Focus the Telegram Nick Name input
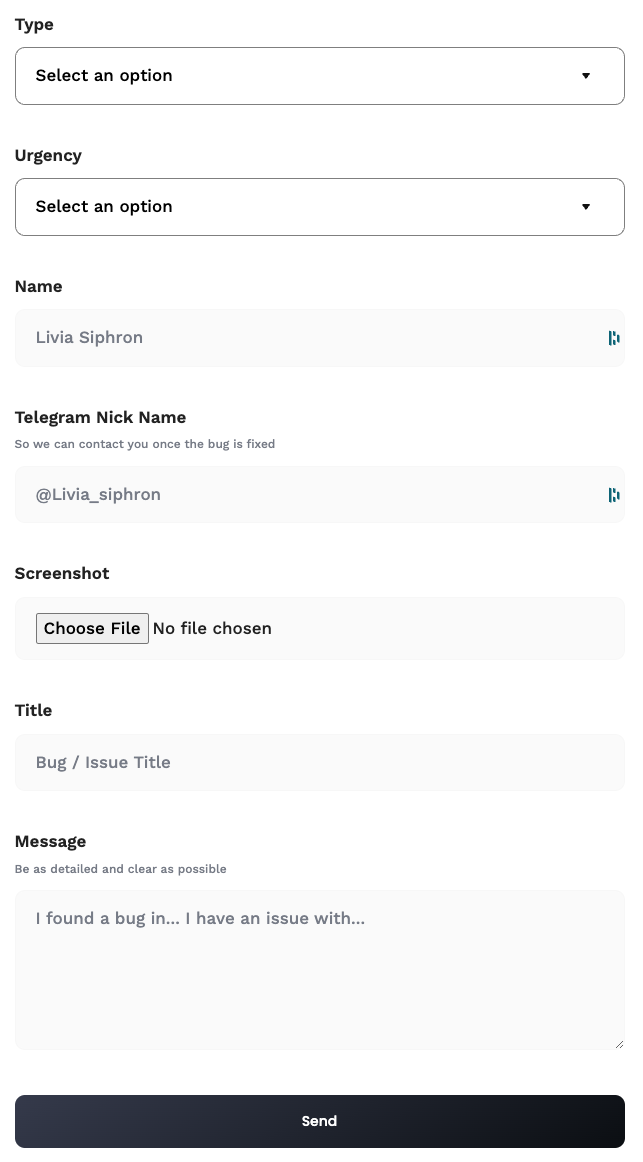This screenshot has height=1162, width=643. (300, 495)
